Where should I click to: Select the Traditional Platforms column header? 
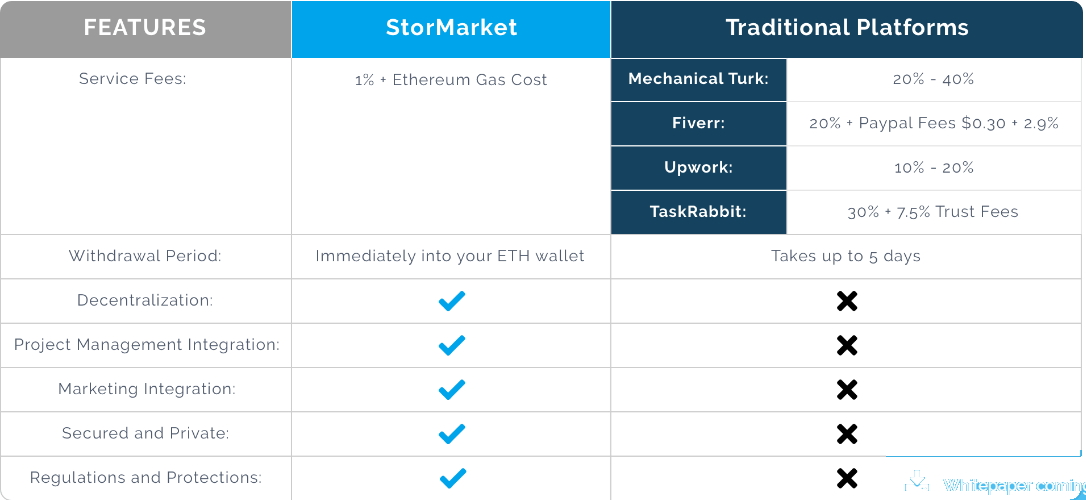click(846, 29)
